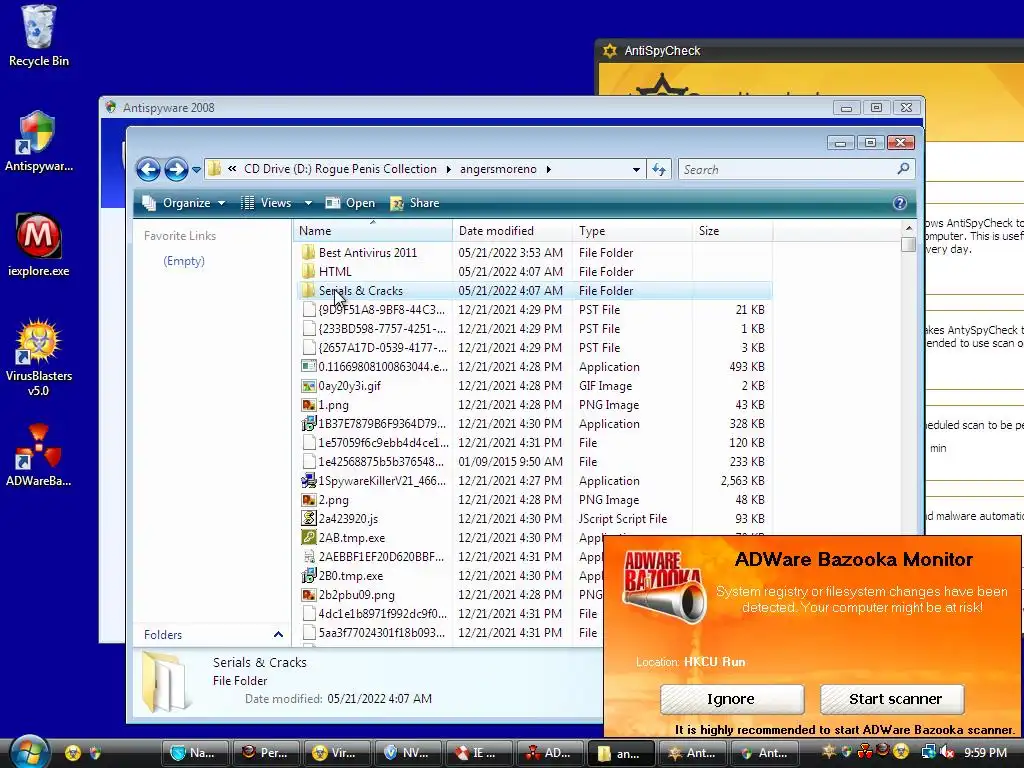Image resolution: width=1024 pixels, height=768 pixels.
Task: Expand the address bar history dropdown
Action: click(636, 170)
